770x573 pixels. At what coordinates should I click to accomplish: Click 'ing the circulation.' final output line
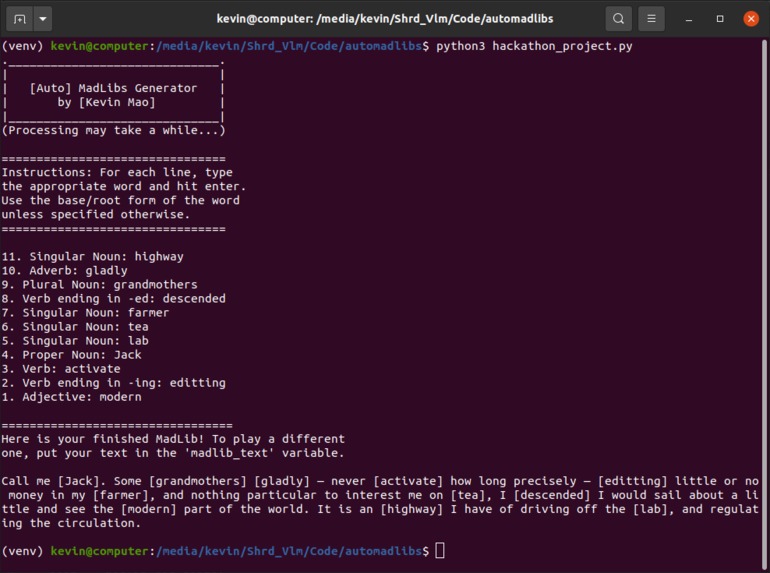72,523
